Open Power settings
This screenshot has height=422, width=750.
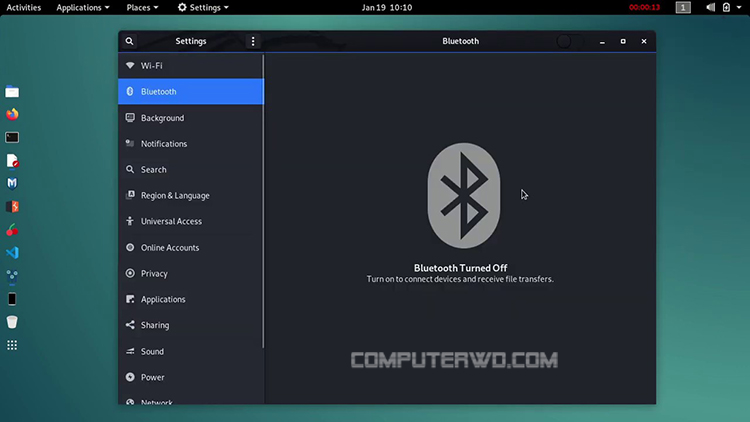(x=191, y=377)
